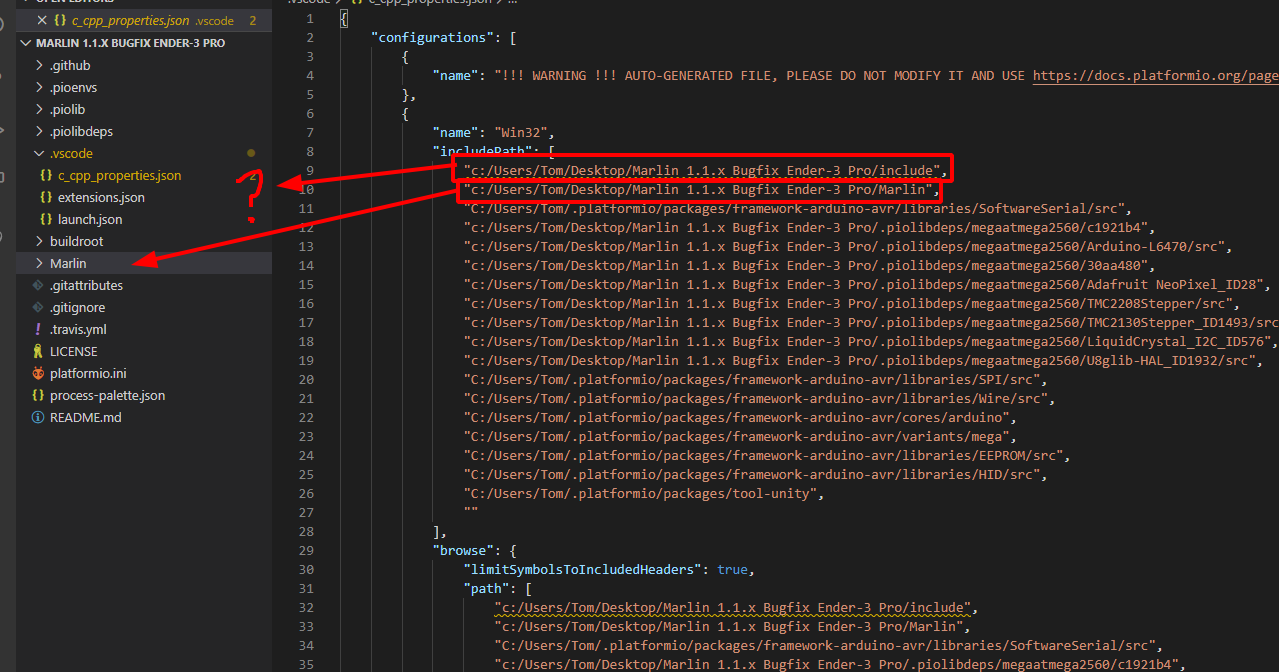
Task: Open the LICENSE file
Action: click(x=74, y=351)
